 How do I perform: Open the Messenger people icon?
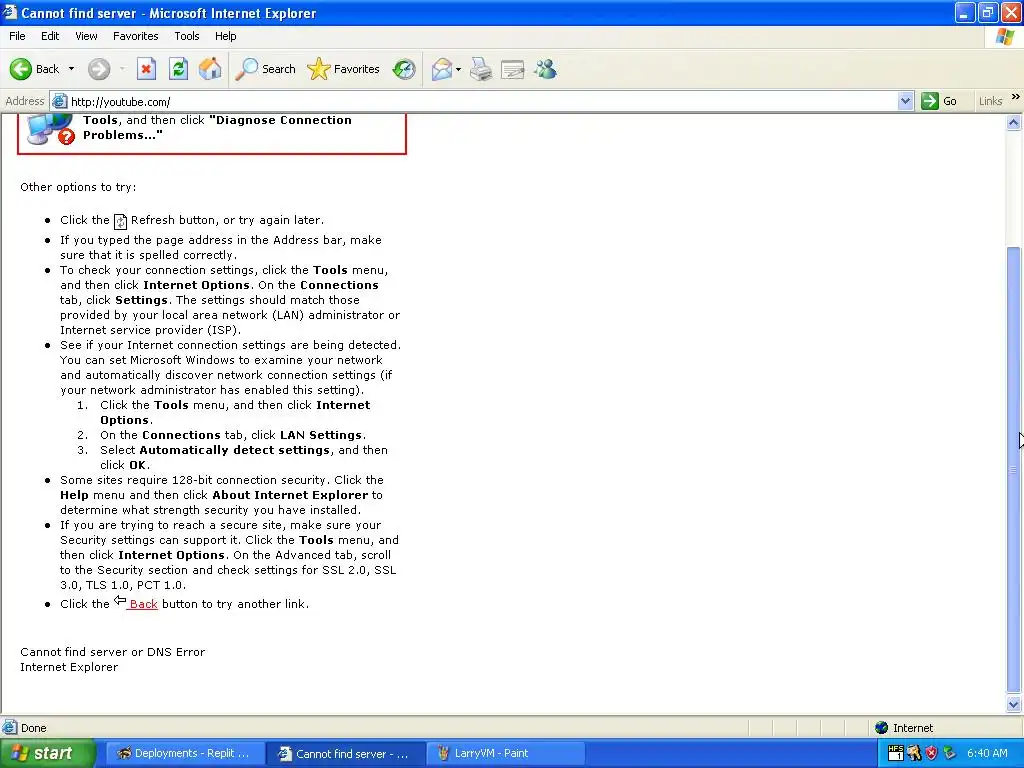[x=545, y=69]
